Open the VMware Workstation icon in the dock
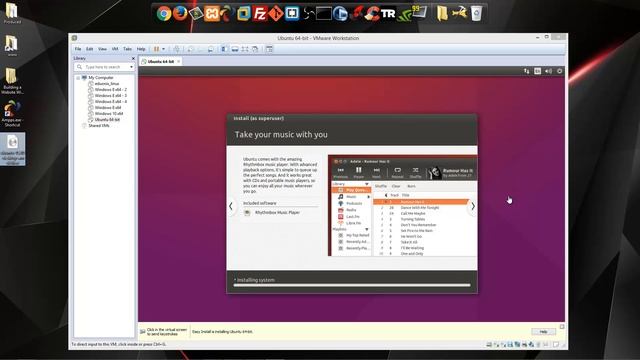The image size is (640, 360). (244, 14)
